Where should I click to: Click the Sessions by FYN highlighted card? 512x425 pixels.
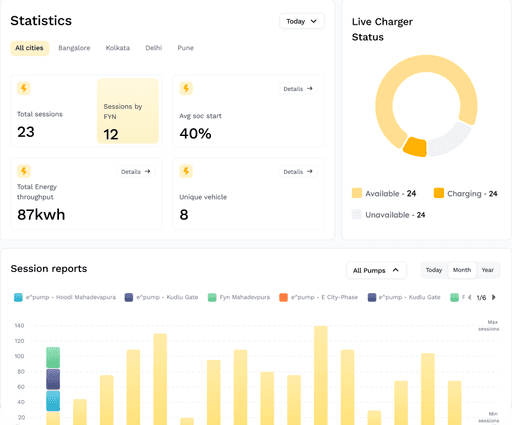(128, 111)
